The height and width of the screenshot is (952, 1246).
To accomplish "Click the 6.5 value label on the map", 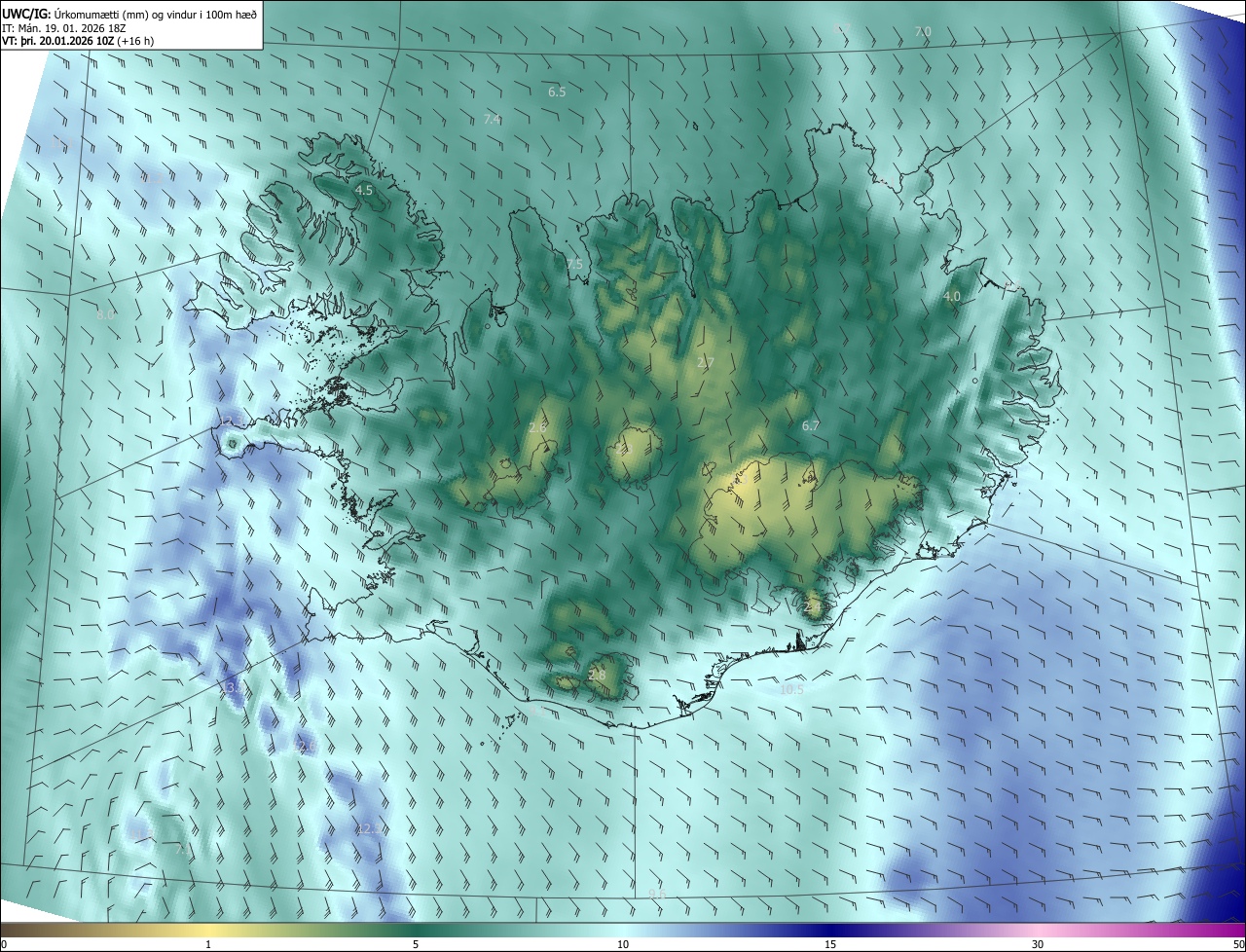I will tap(557, 92).
